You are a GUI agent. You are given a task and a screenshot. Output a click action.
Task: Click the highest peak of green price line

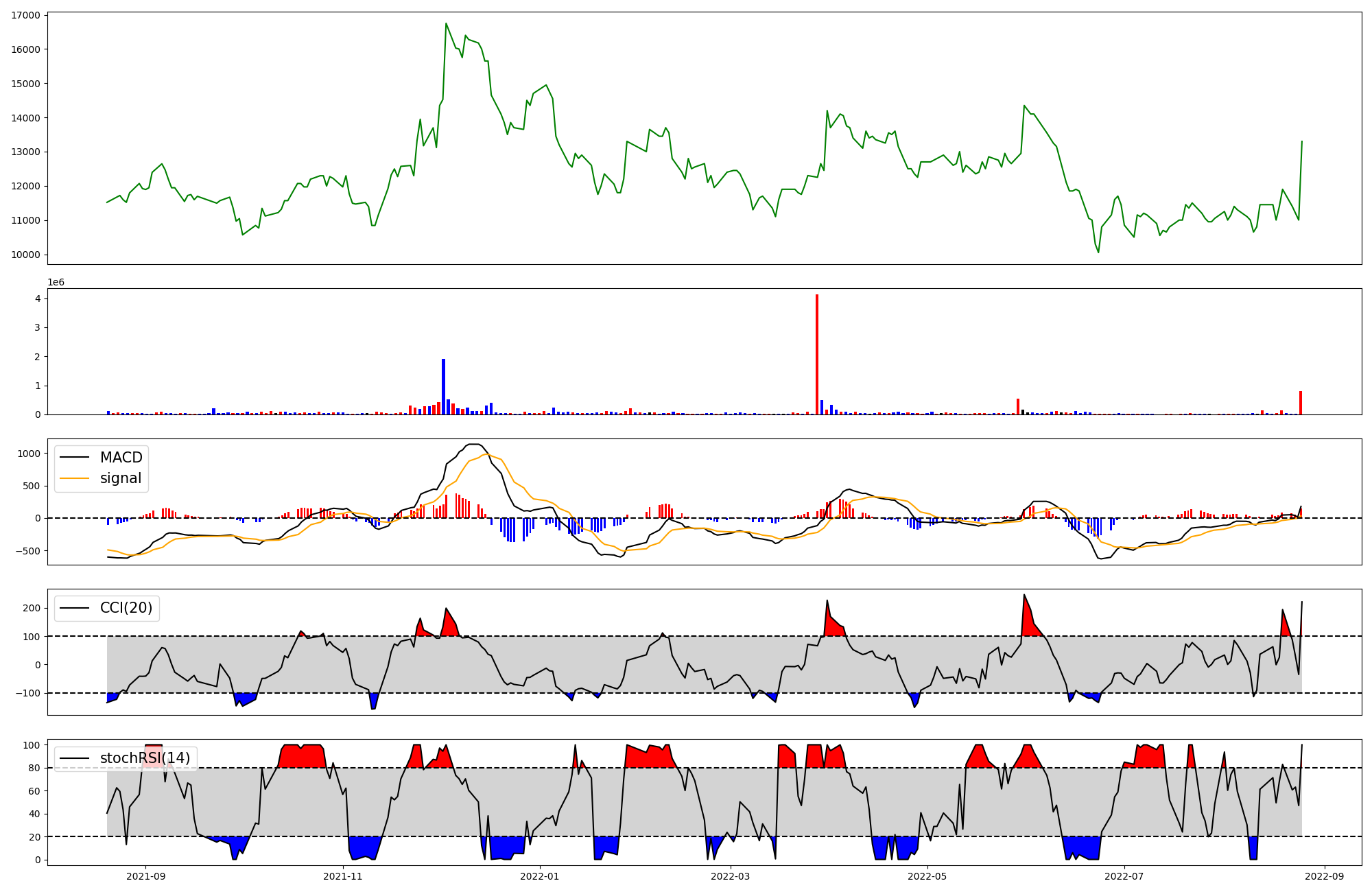(x=446, y=24)
